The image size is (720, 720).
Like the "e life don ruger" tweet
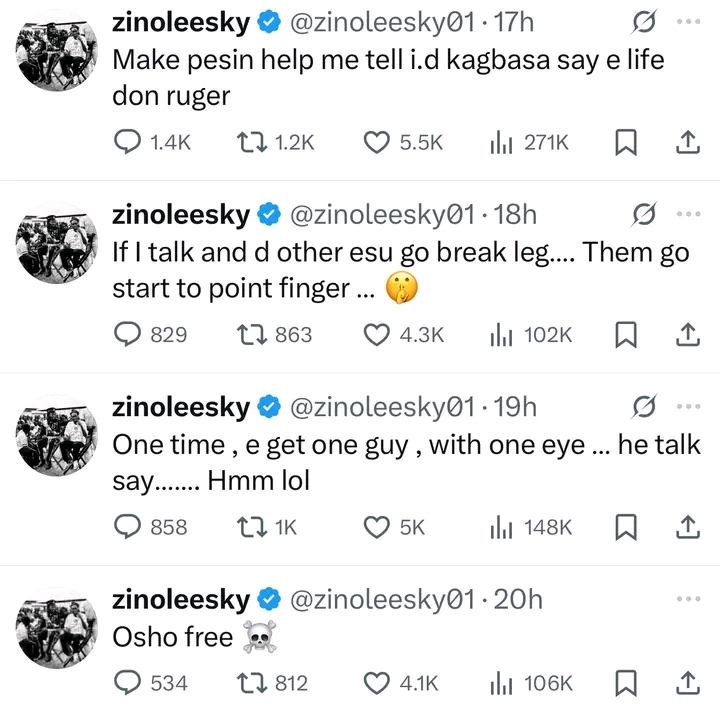coord(376,143)
